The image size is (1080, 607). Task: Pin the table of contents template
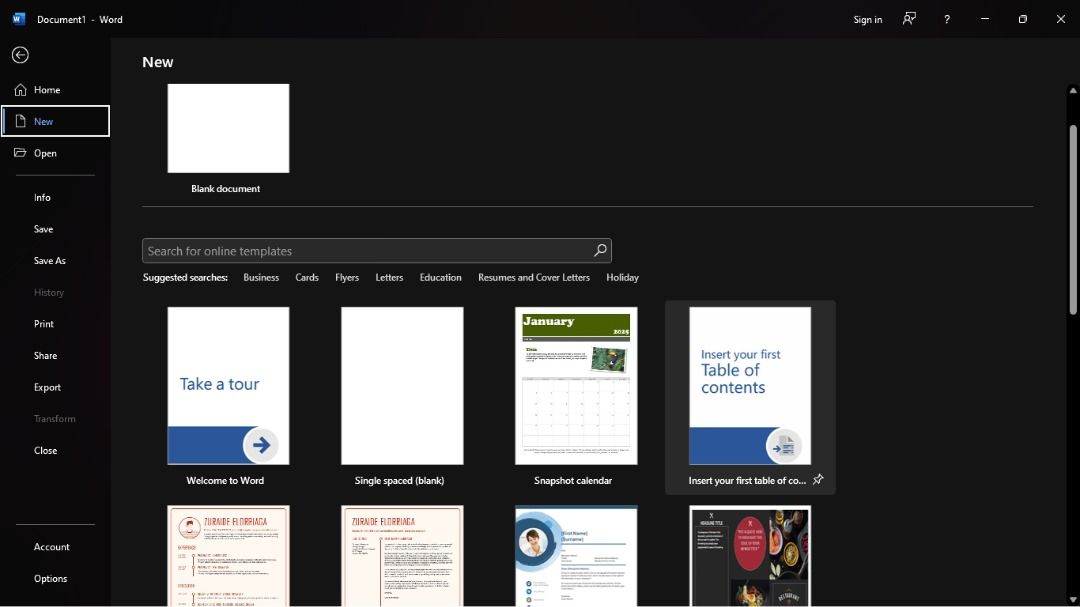click(818, 480)
